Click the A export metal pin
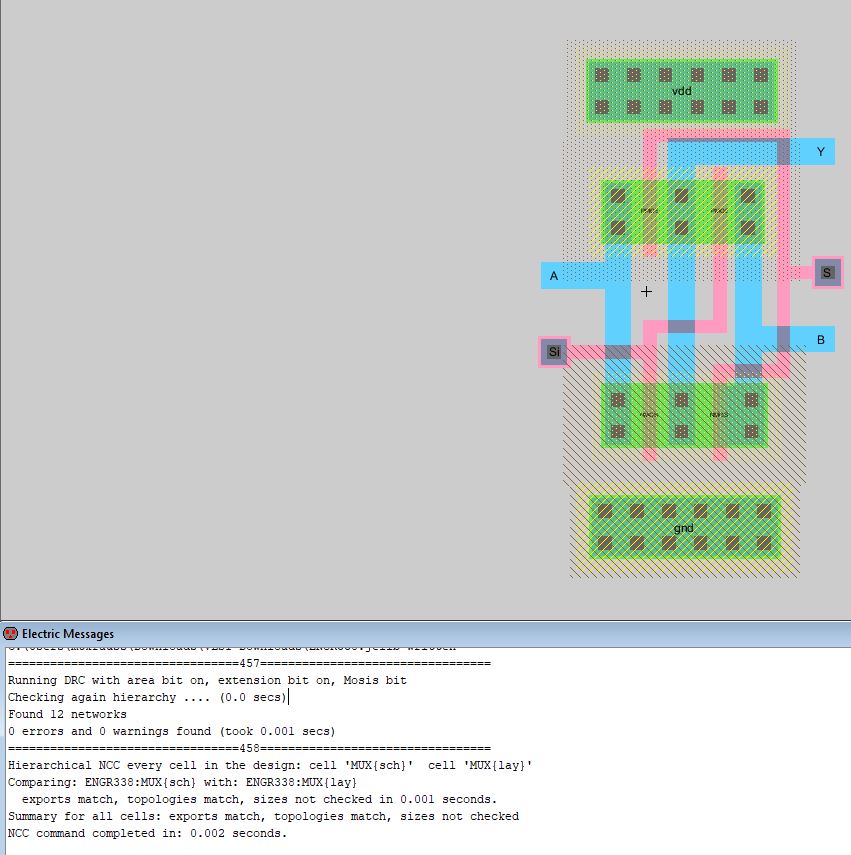This screenshot has height=855, width=851. tap(554, 275)
